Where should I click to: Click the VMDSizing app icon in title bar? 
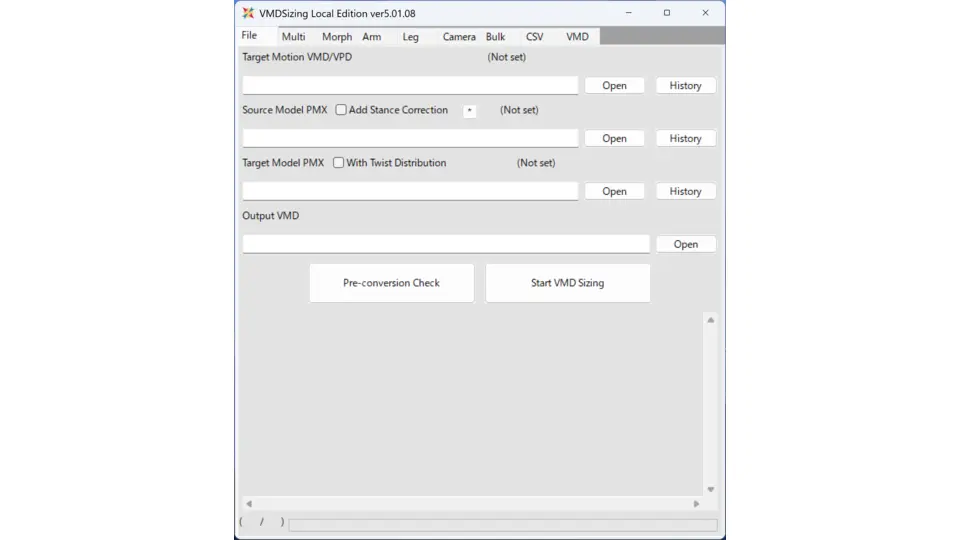(x=248, y=13)
